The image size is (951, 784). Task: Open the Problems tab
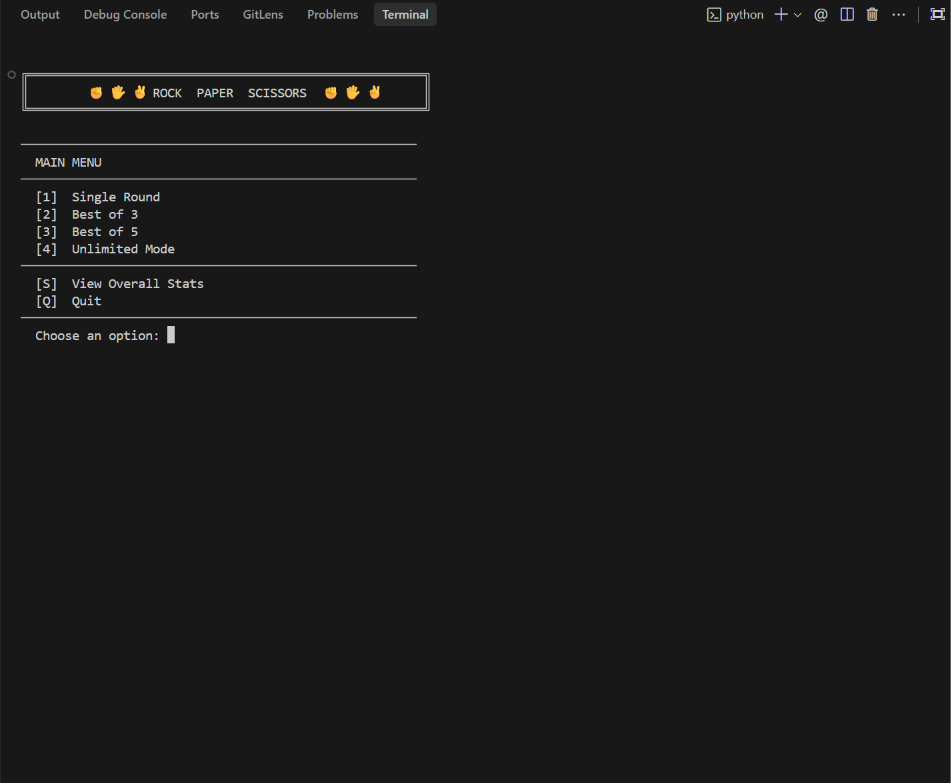click(332, 15)
